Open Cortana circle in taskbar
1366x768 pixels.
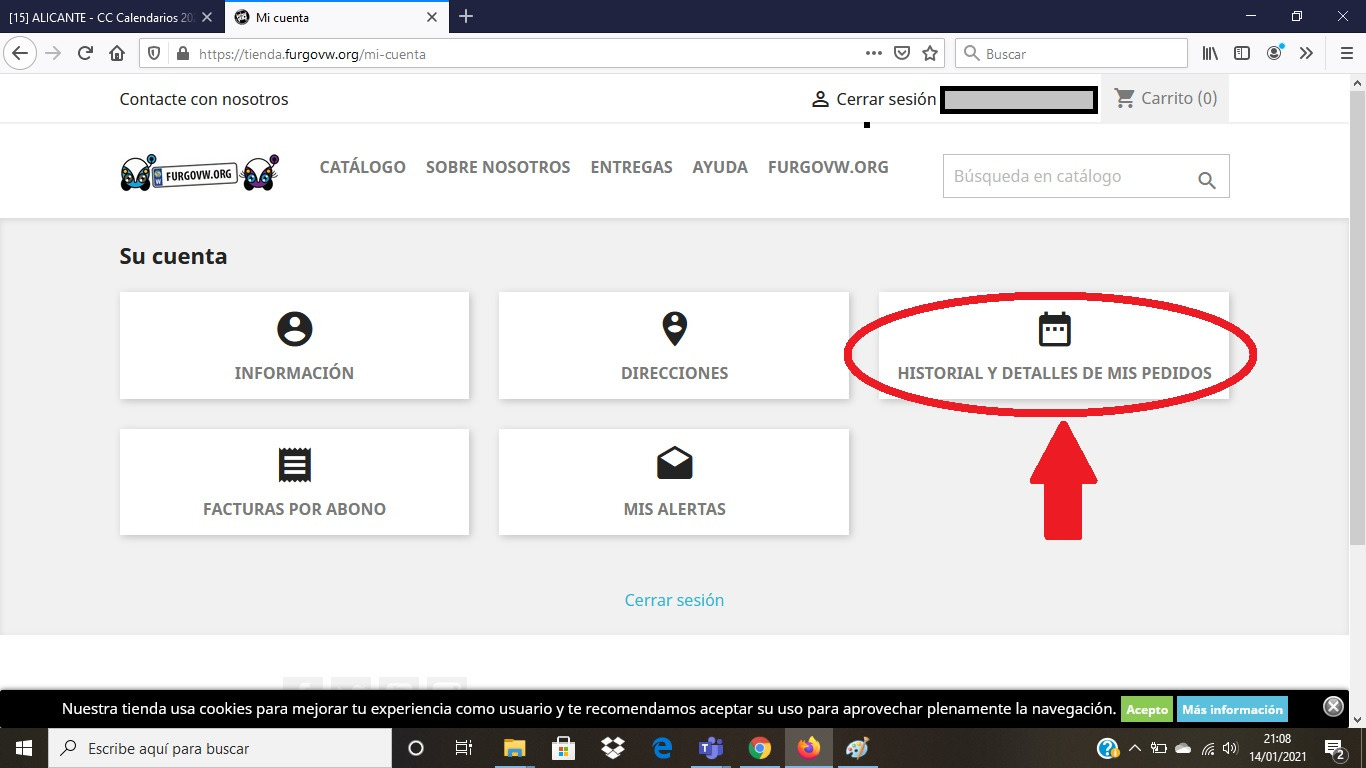click(416, 748)
